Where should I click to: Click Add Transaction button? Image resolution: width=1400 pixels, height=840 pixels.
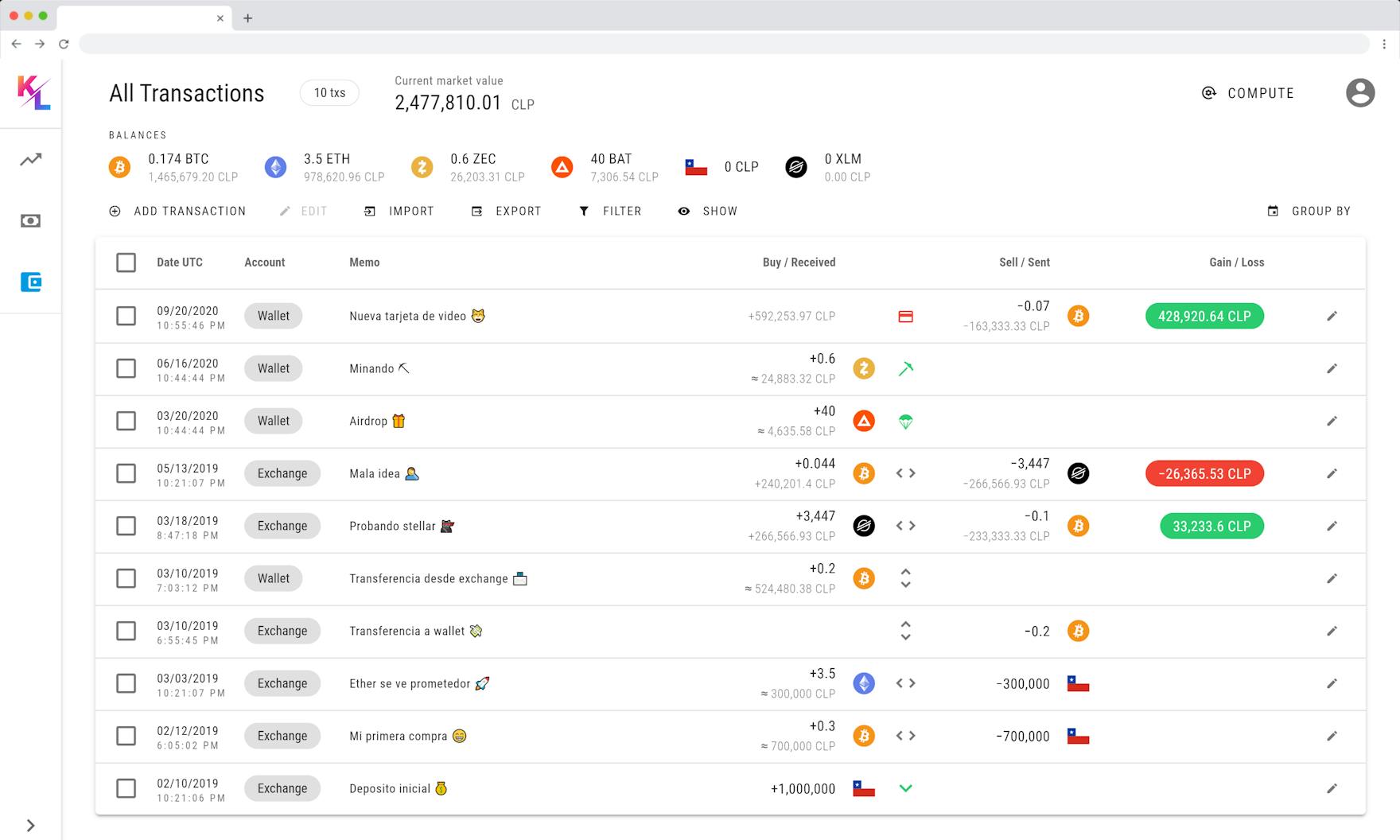177,211
